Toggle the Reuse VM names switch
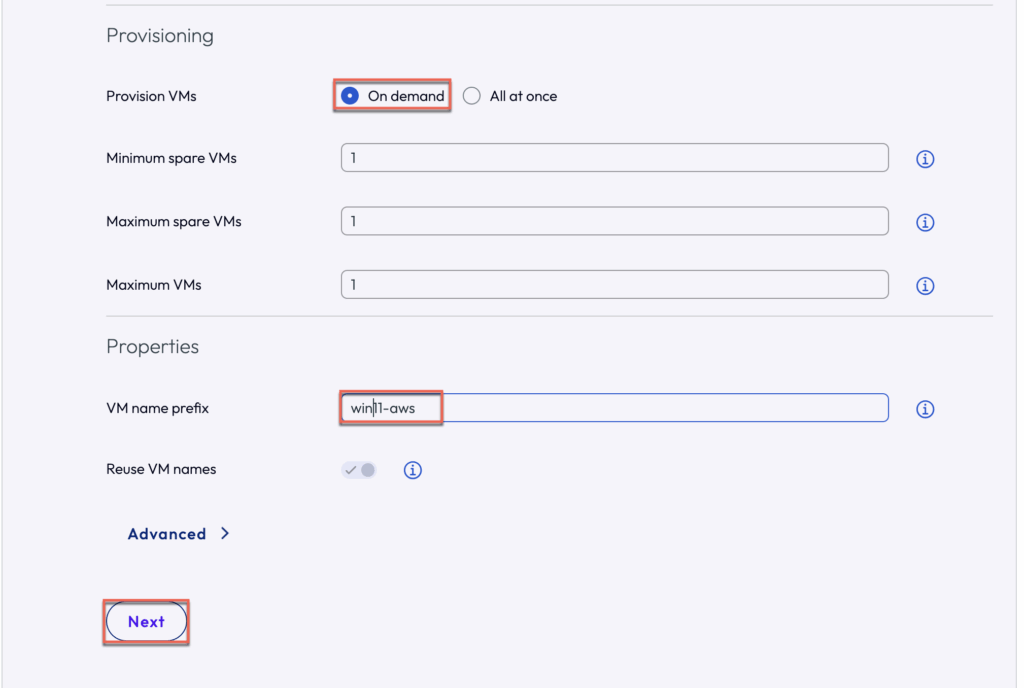This screenshot has height=688, width=1024. [359, 470]
